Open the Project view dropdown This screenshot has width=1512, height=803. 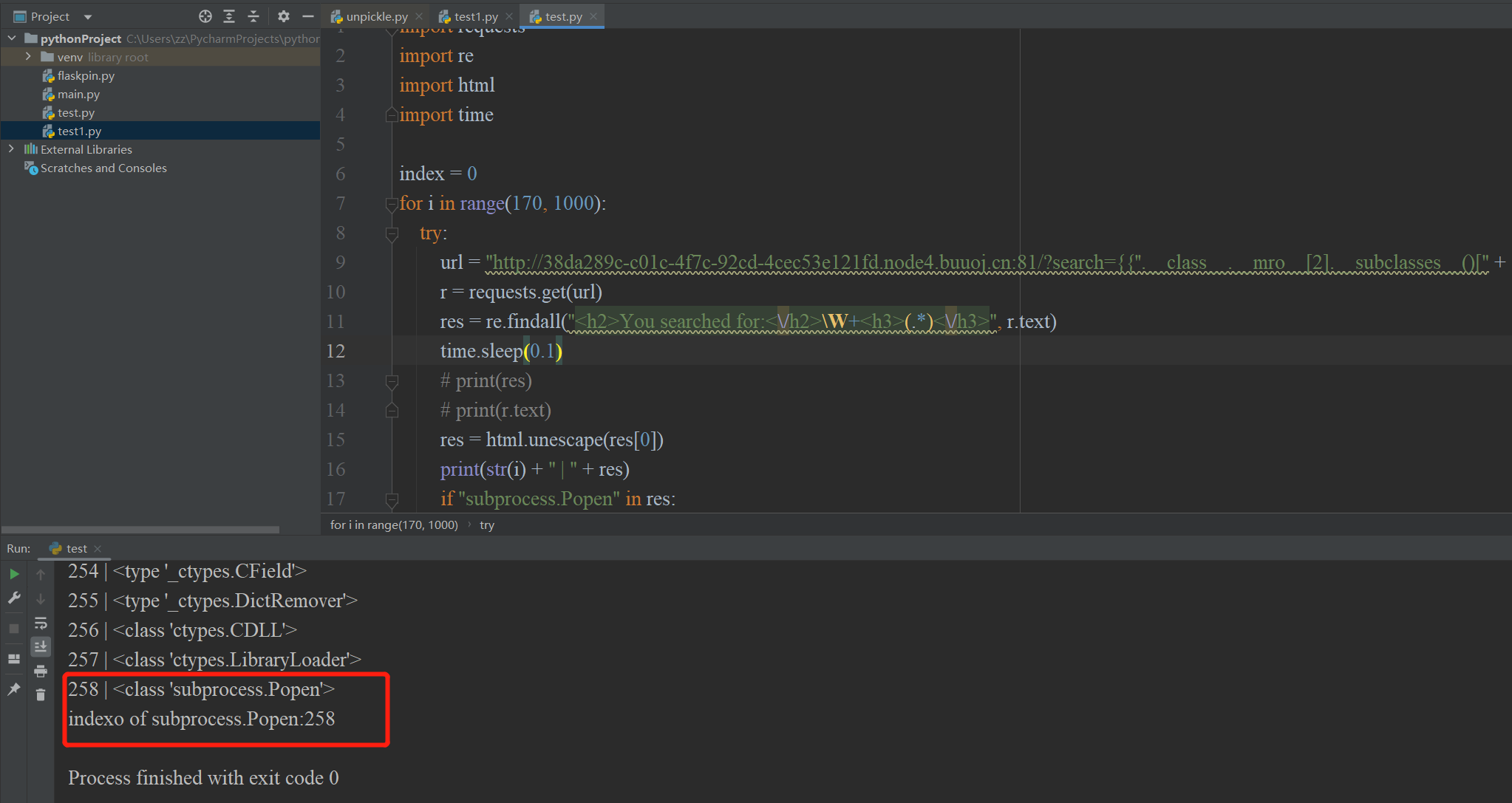(88, 17)
